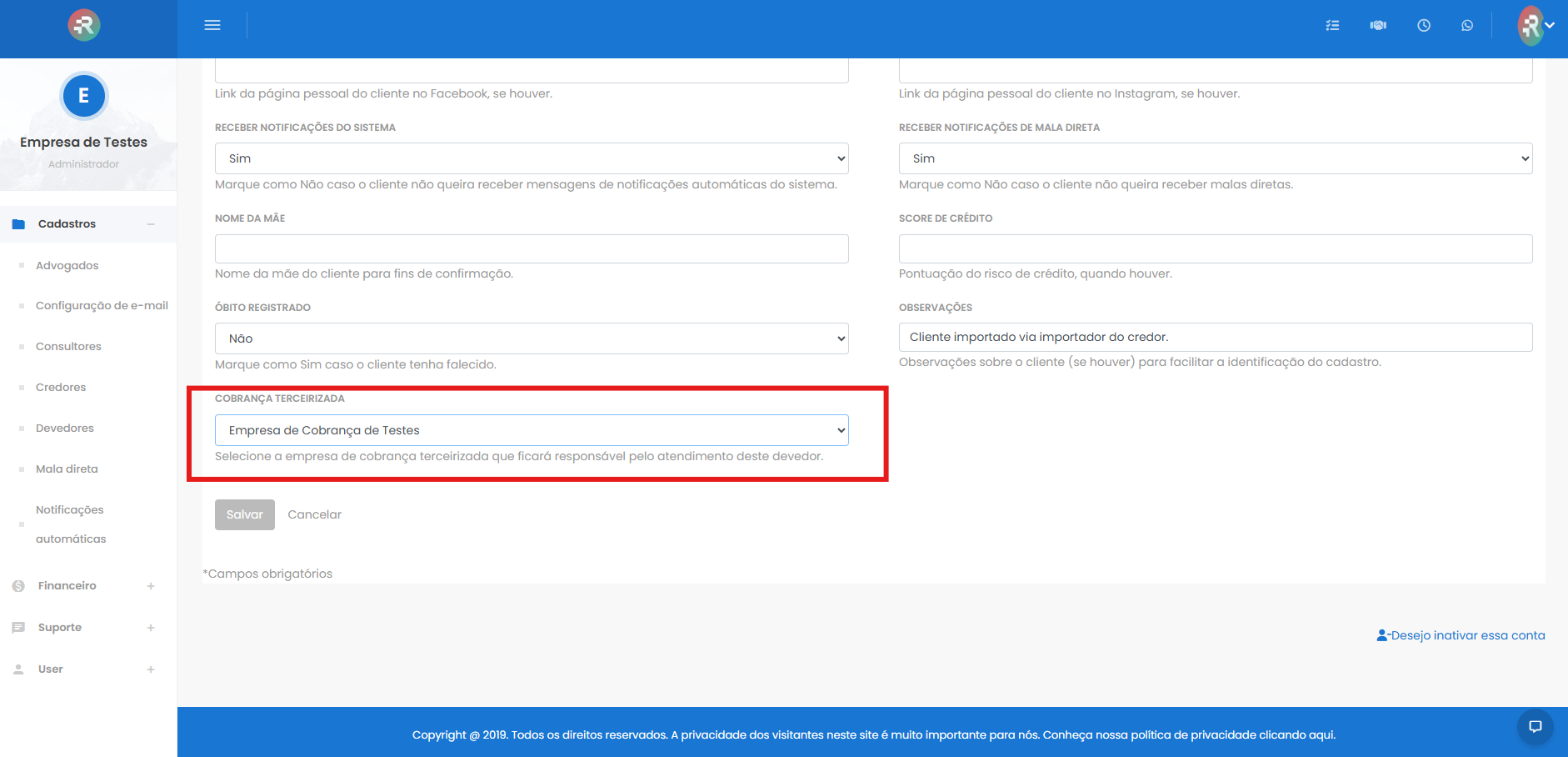1568x757 pixels.
Task: Click the hamburger menu icon
Action: (212, 25)
